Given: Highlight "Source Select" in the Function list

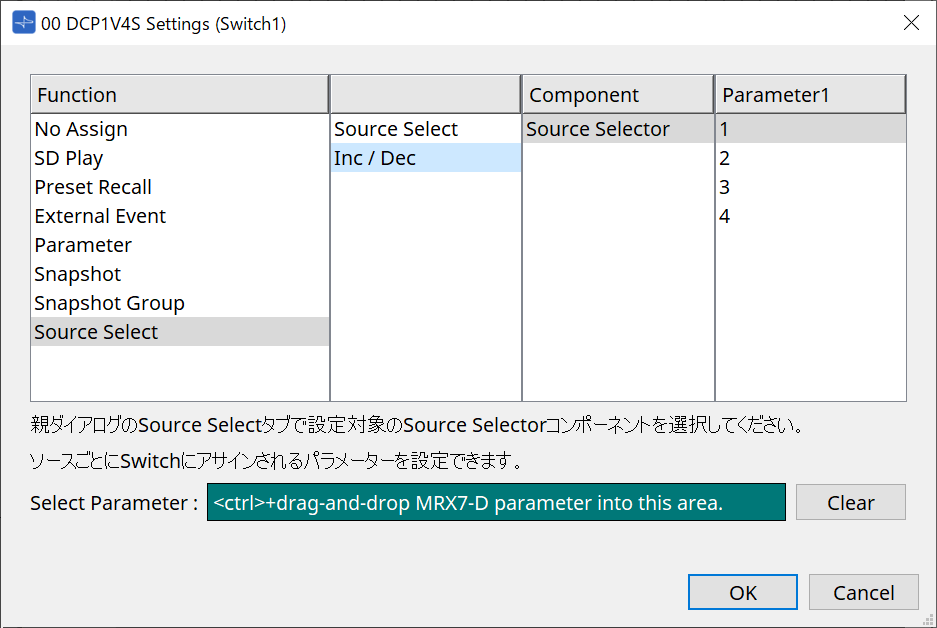Looking at the screenshot, I should click(96, 332).
